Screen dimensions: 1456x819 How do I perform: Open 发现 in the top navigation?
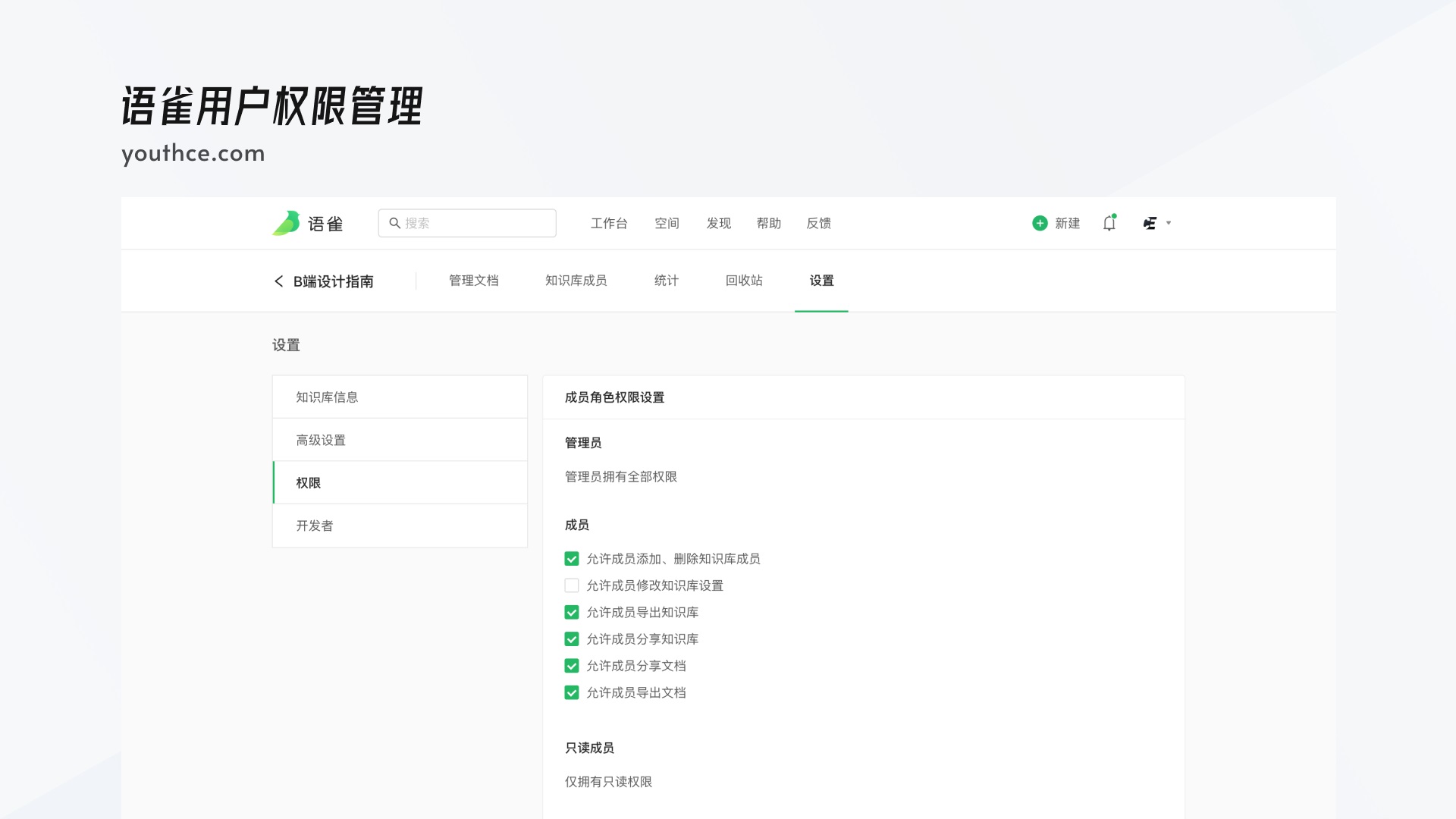[717, 223]
